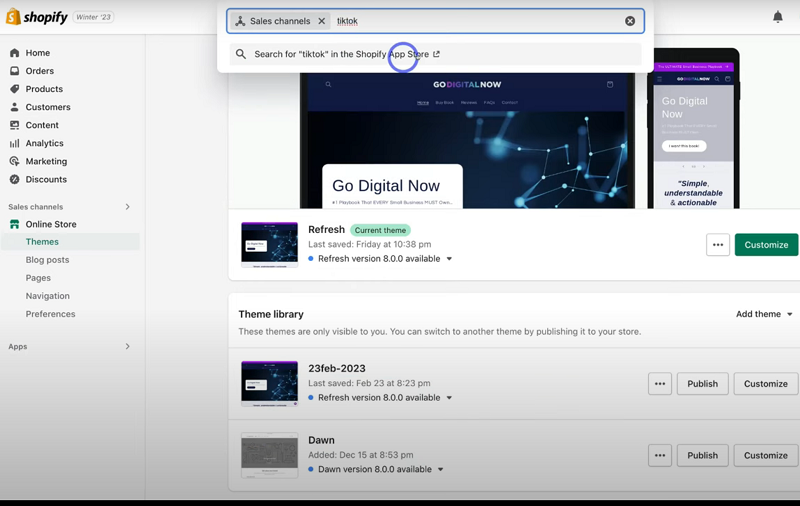Publish the 23feb-2023 theme
The height and width of the screenshot is (506, 800).
pos(703,384)
